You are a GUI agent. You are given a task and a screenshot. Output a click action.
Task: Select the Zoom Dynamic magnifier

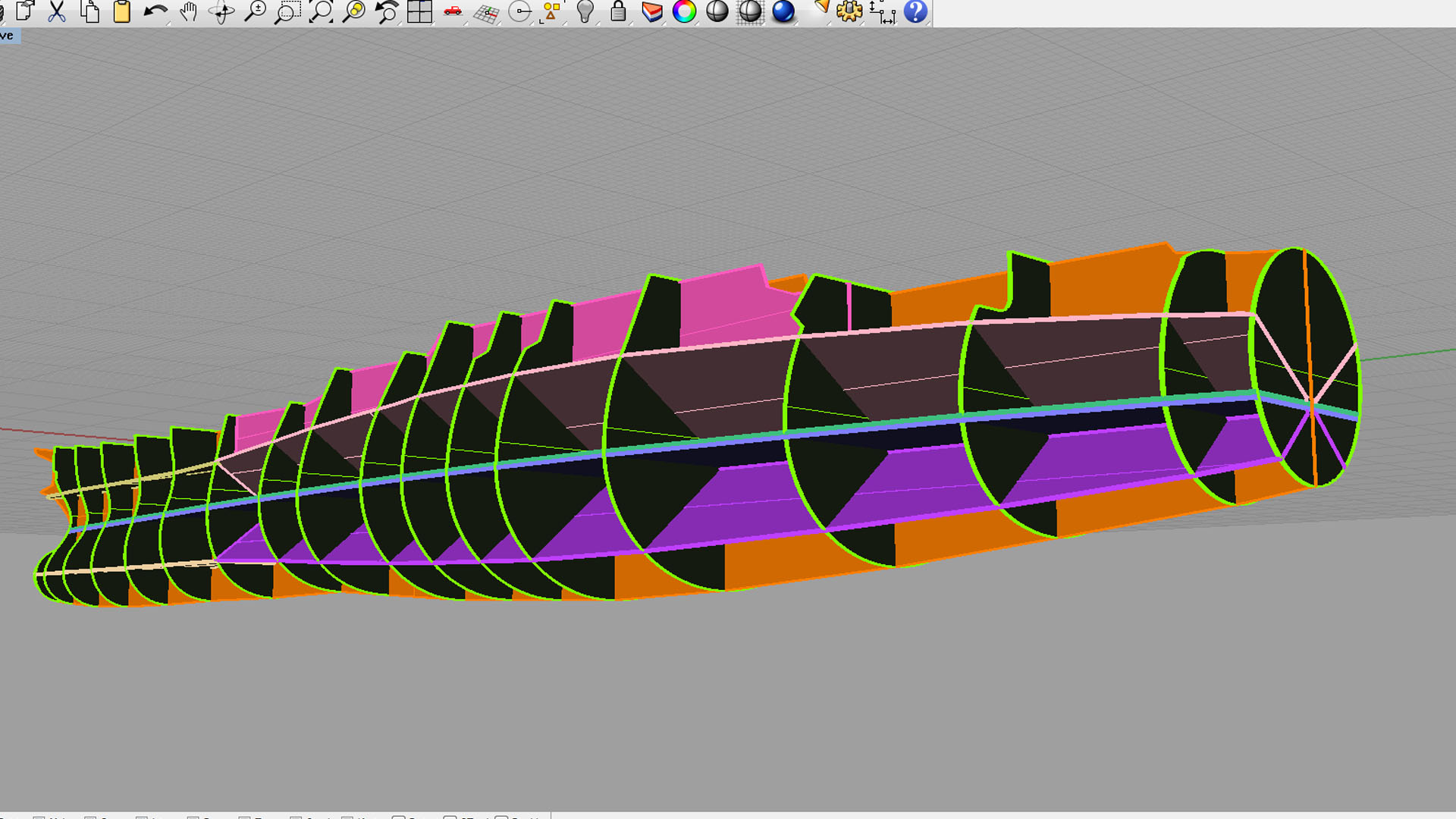(x=256, y=11)
